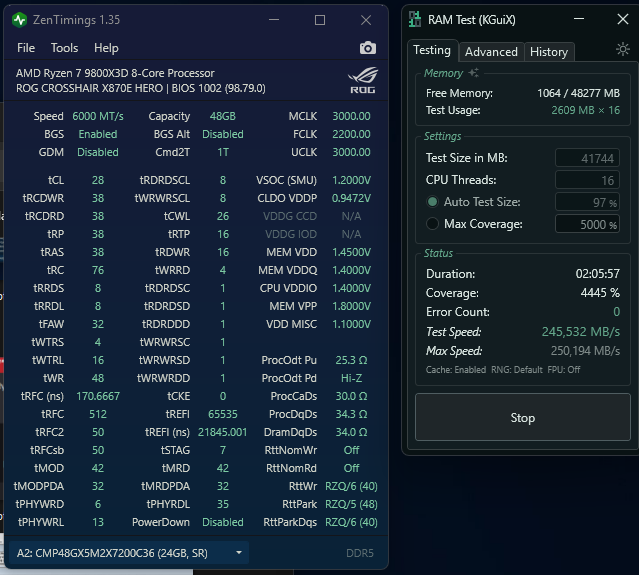Click the CPU Threads field
Viewport: 639px width, 575px height.
tap(587, 180)
